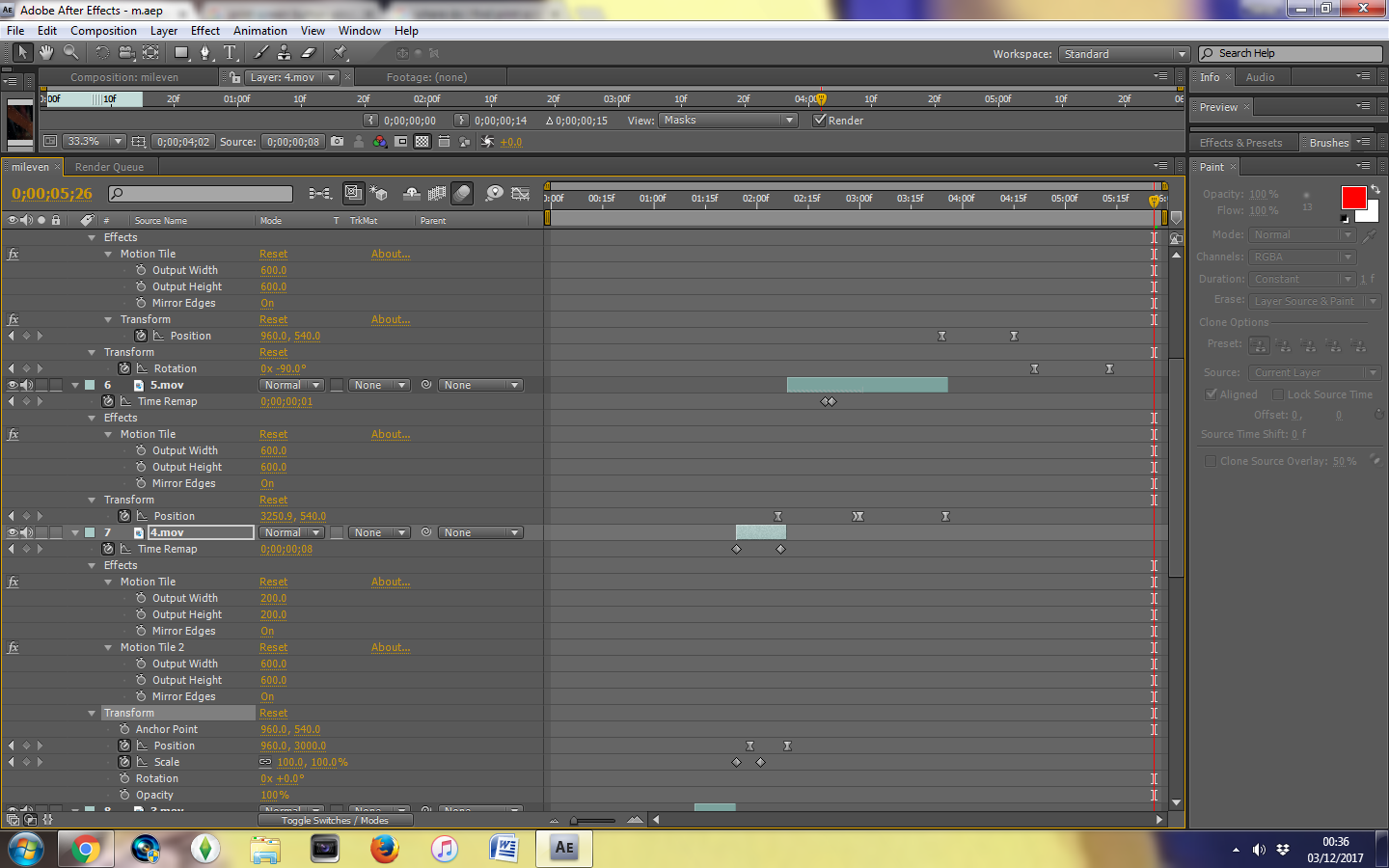This screenshot has width=1389, height=868.
Task: Enable Frame Blending for the composition
Action: (x=435, y=193)
